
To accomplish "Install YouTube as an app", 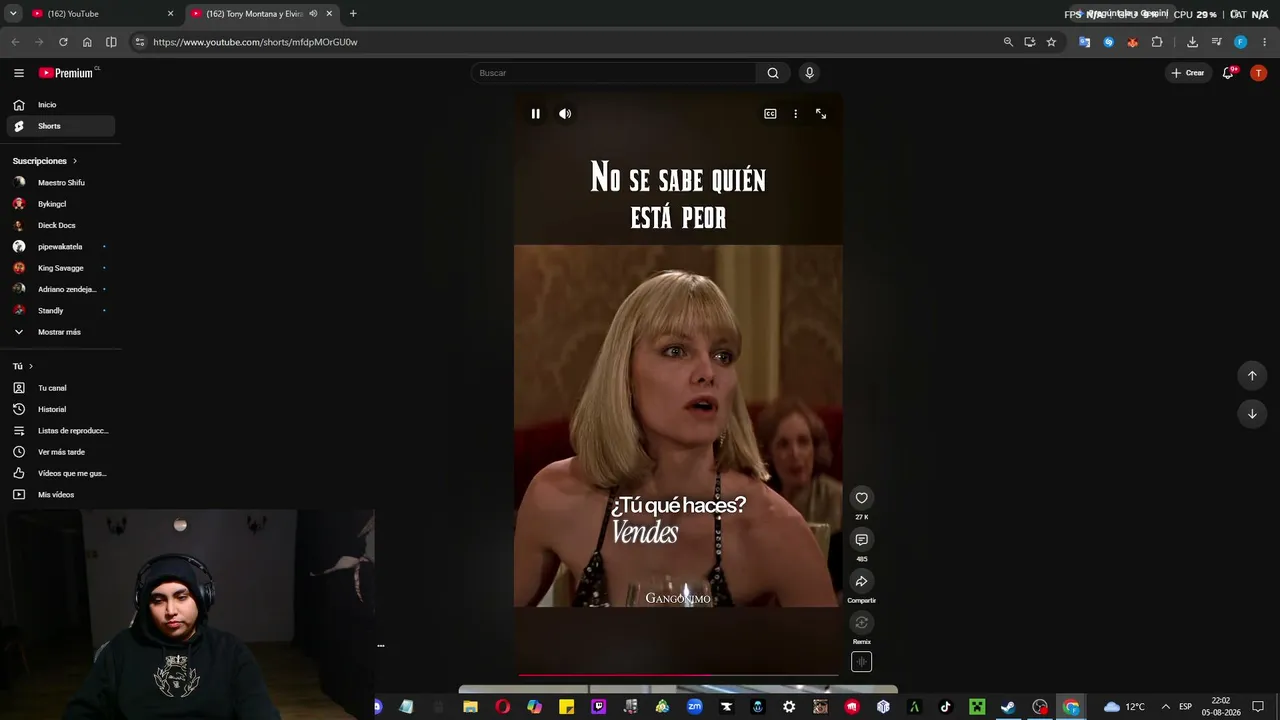I will (1030, 42).
